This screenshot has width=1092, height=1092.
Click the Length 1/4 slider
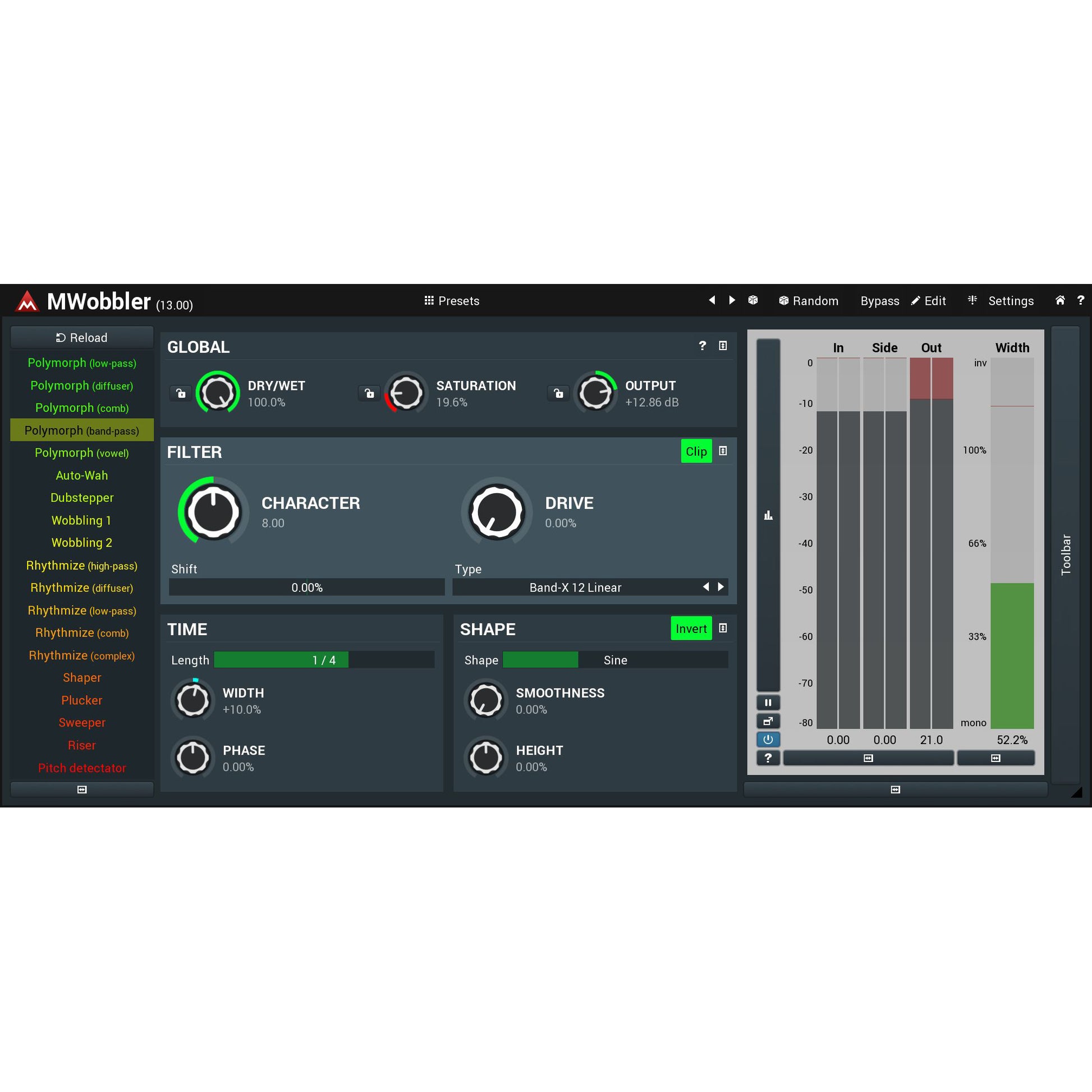(324, 659)
